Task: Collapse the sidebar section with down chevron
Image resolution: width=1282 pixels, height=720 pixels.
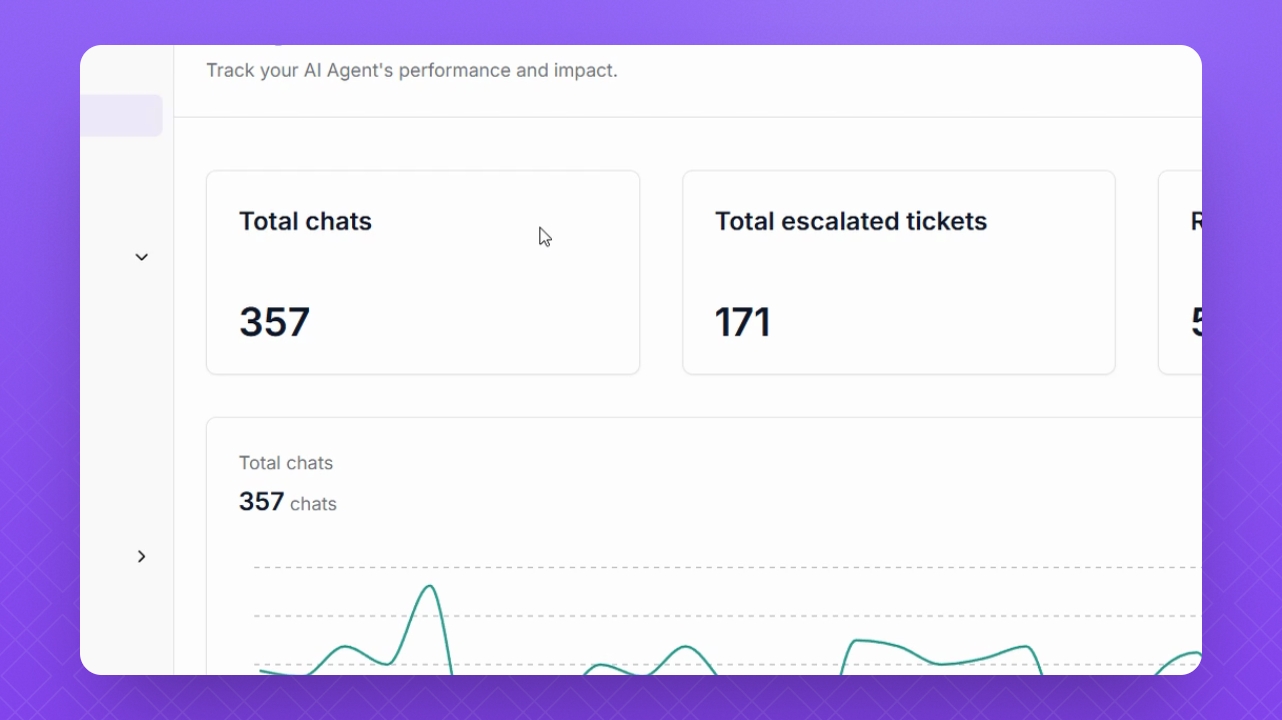Action: point(142,257)
